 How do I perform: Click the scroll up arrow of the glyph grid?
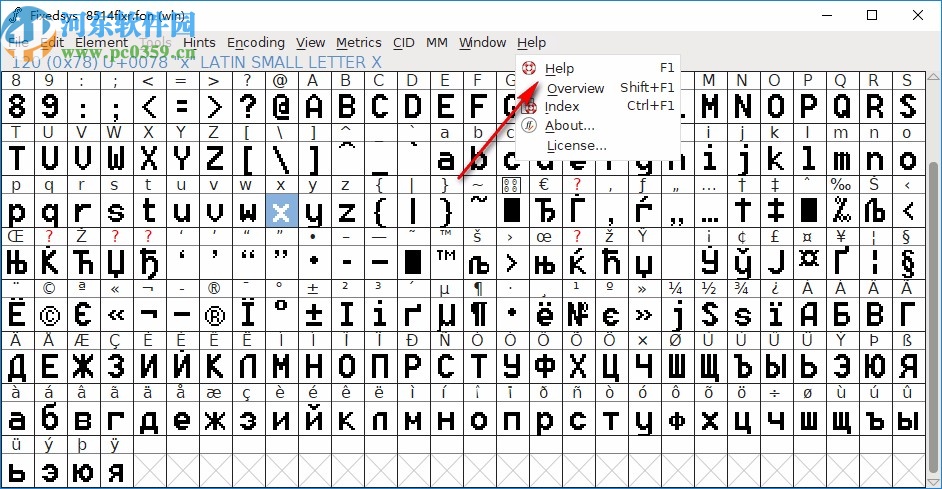coord(933,77)
